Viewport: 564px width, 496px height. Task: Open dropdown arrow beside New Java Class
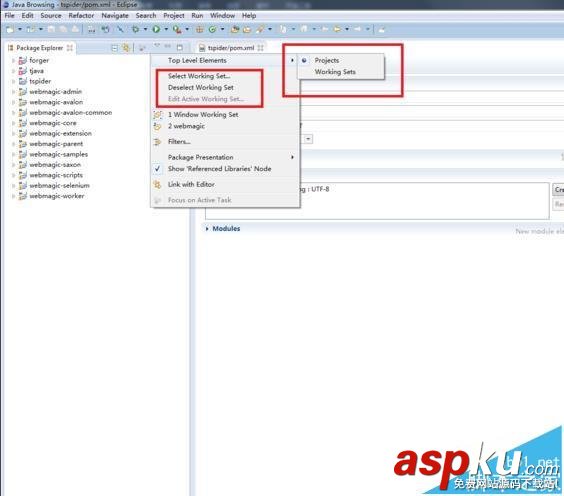(222, 29)
